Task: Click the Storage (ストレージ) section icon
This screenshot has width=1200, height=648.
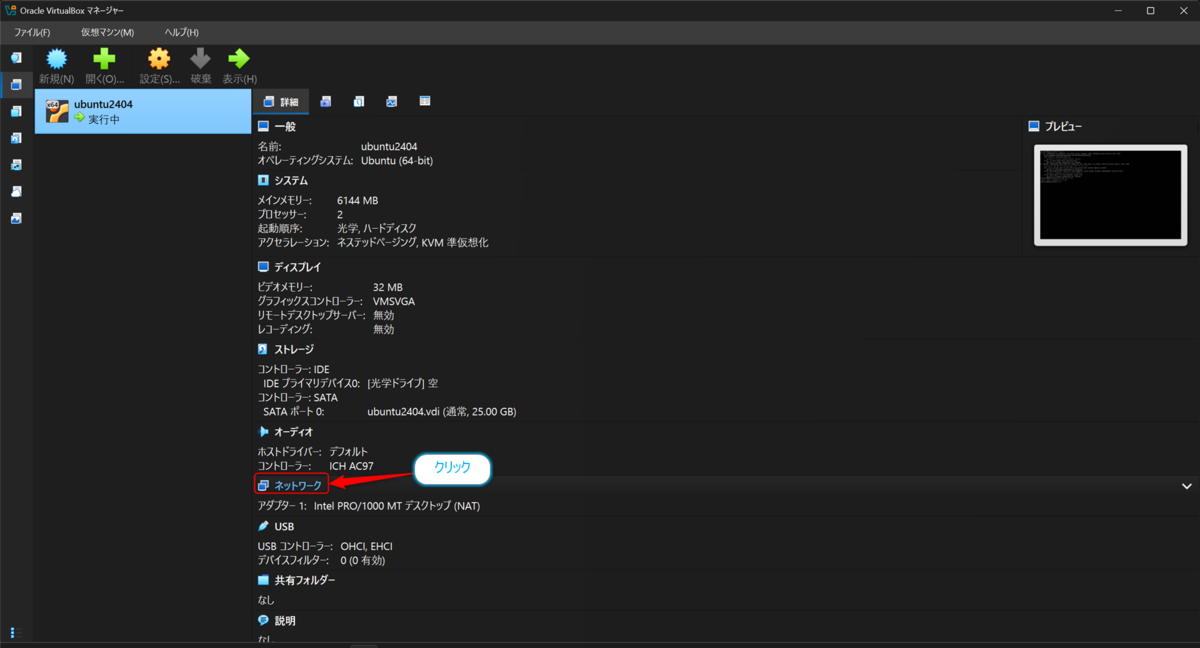Action: 263,350
